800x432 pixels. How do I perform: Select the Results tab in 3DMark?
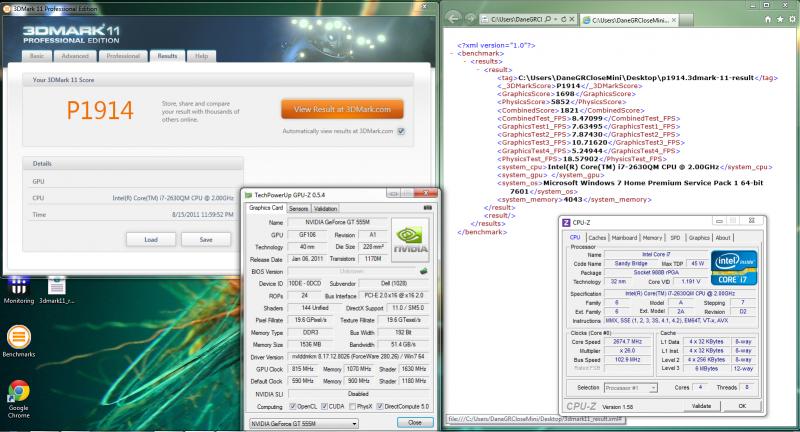167,56
